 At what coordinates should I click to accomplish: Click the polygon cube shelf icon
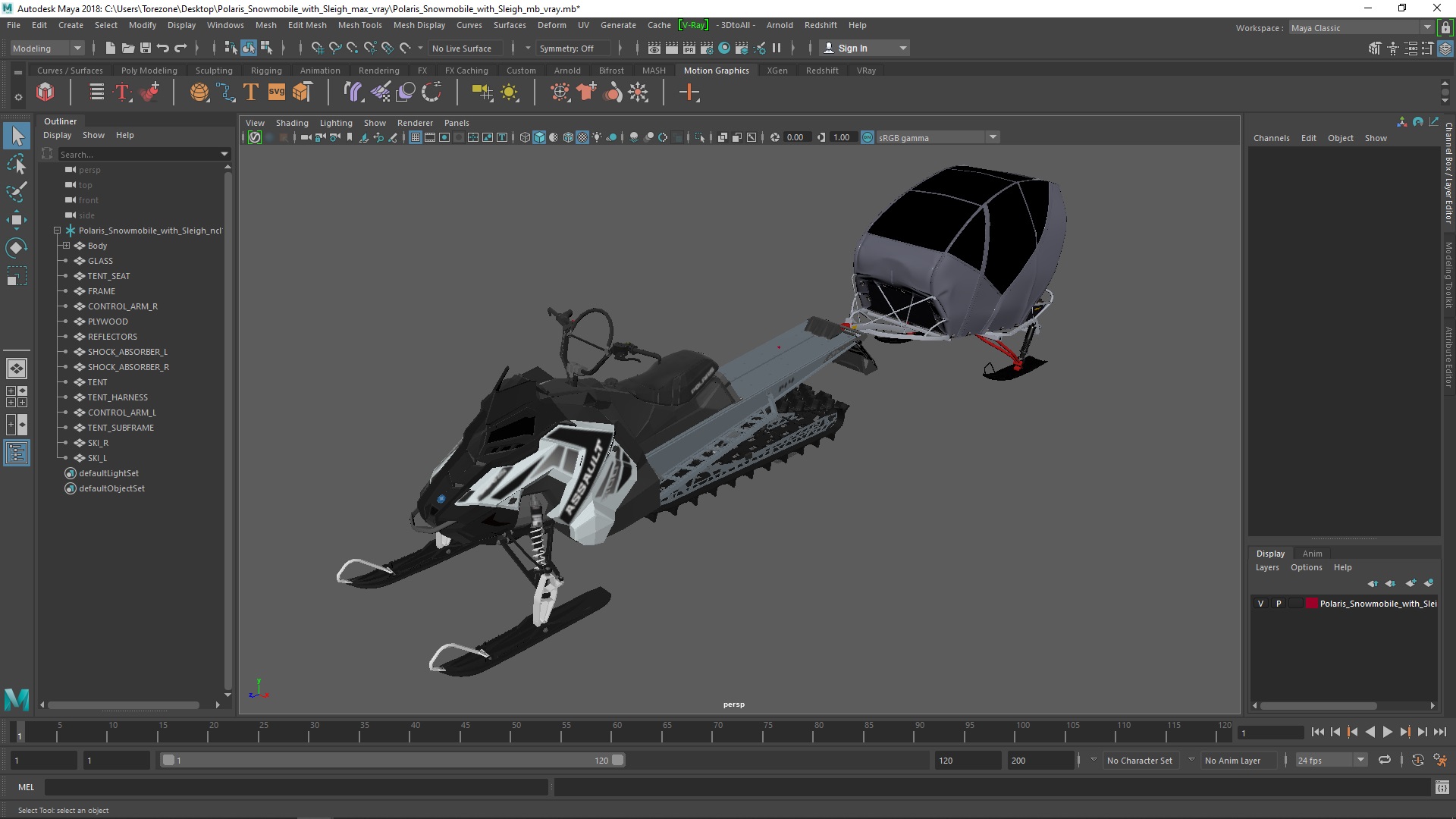pyautogui.click(x=45, y=93)
